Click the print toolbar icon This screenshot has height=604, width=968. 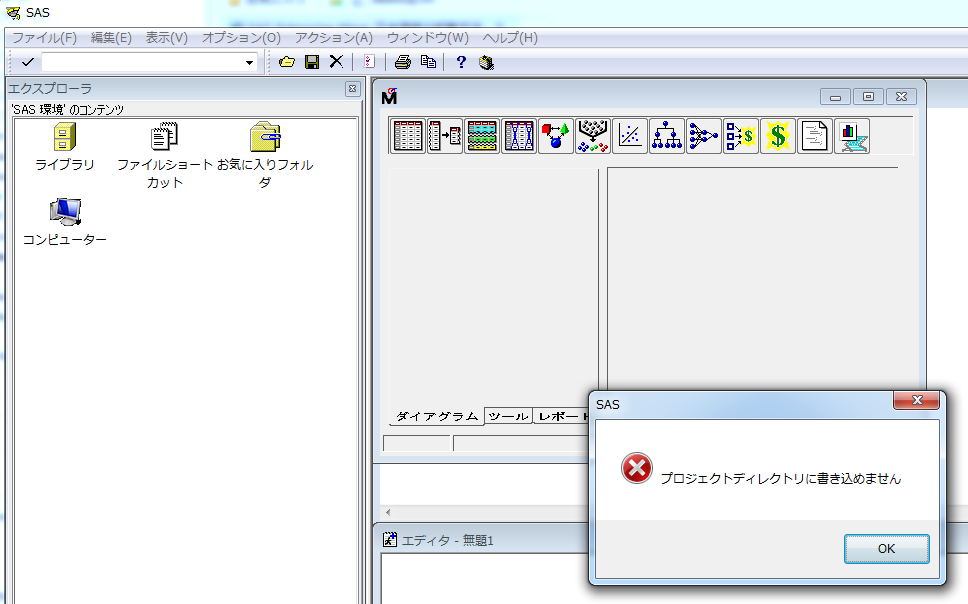pos(402,62)
